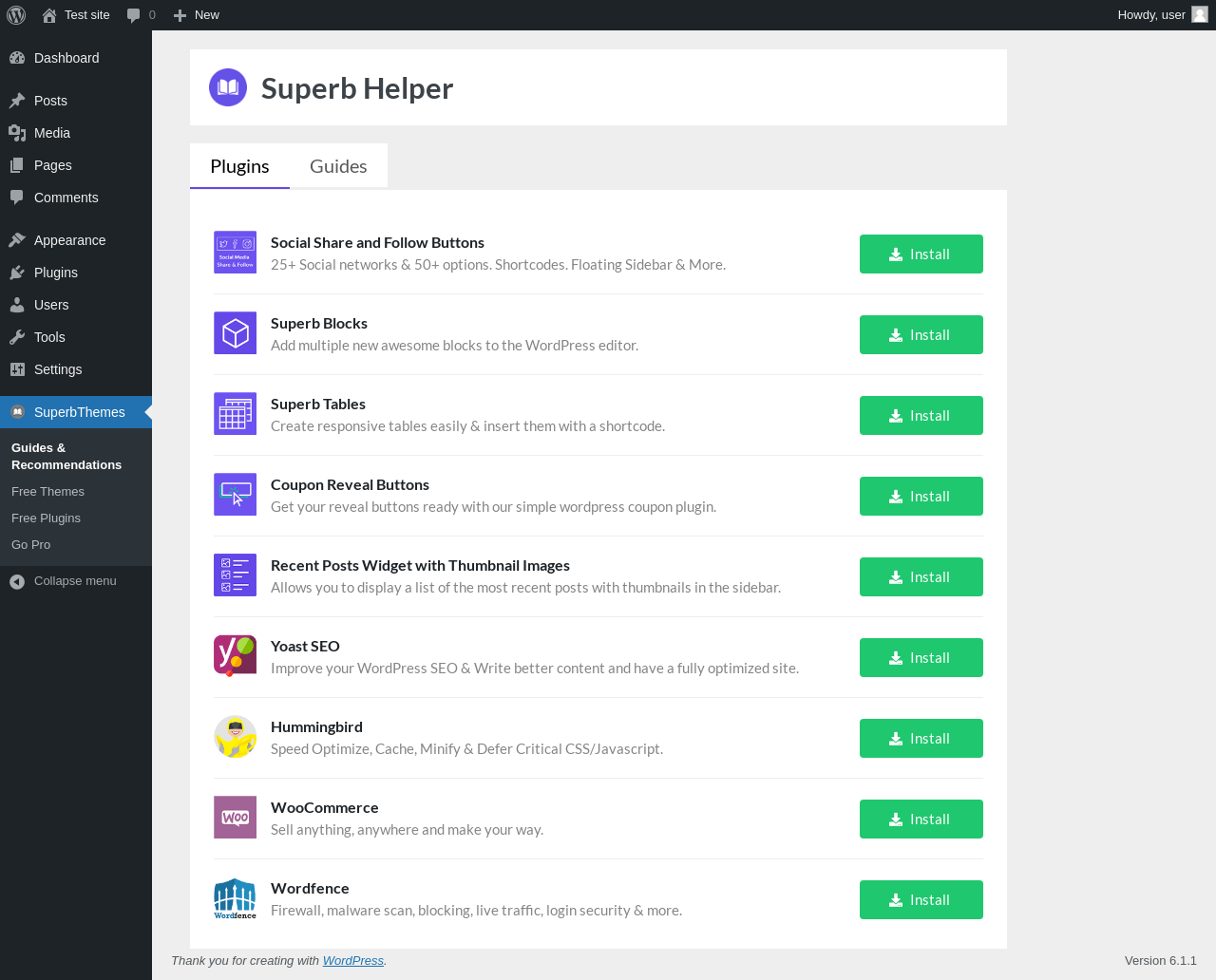Open the WordPress link in footer

click(353, 961)
